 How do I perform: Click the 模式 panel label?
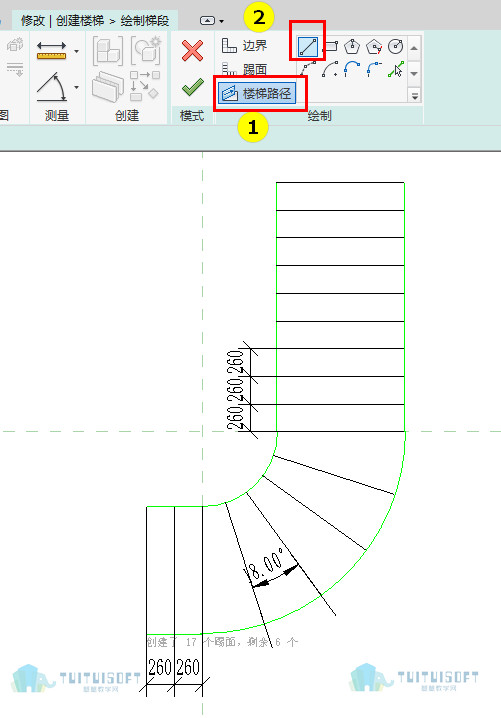(192, 116)
